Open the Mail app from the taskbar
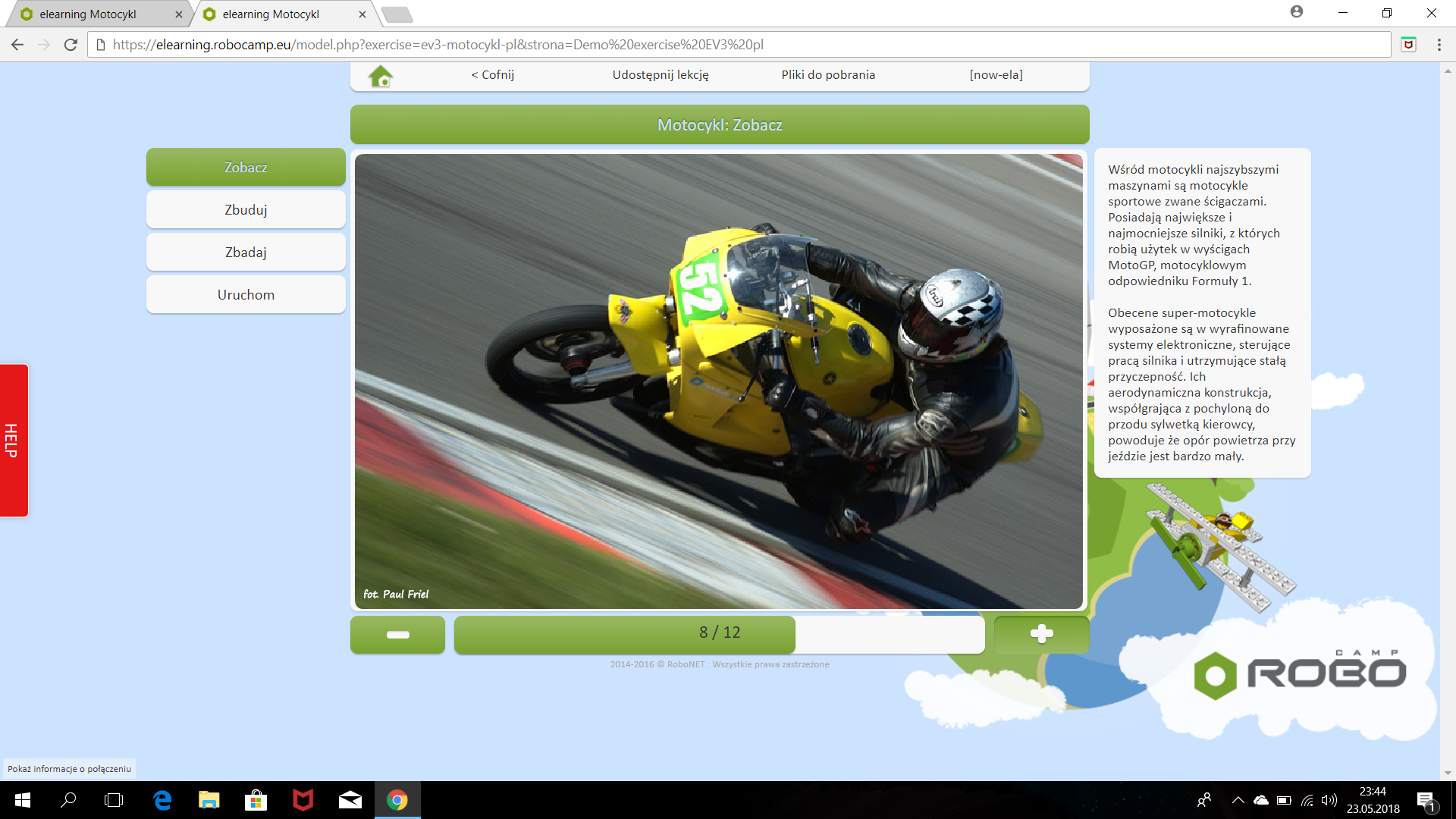 [x=350, y=800]
